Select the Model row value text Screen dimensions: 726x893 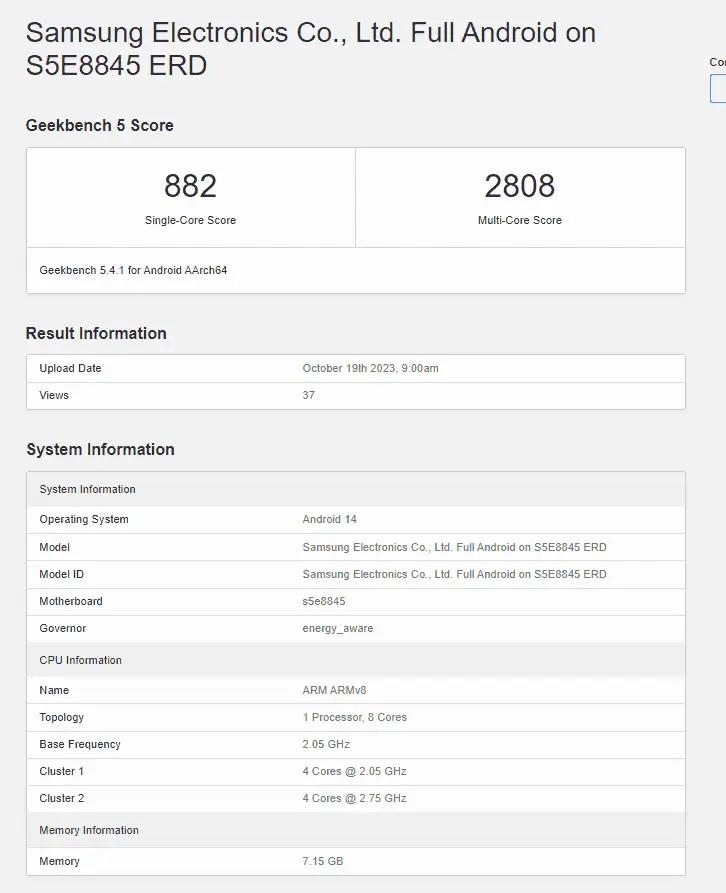454,547
